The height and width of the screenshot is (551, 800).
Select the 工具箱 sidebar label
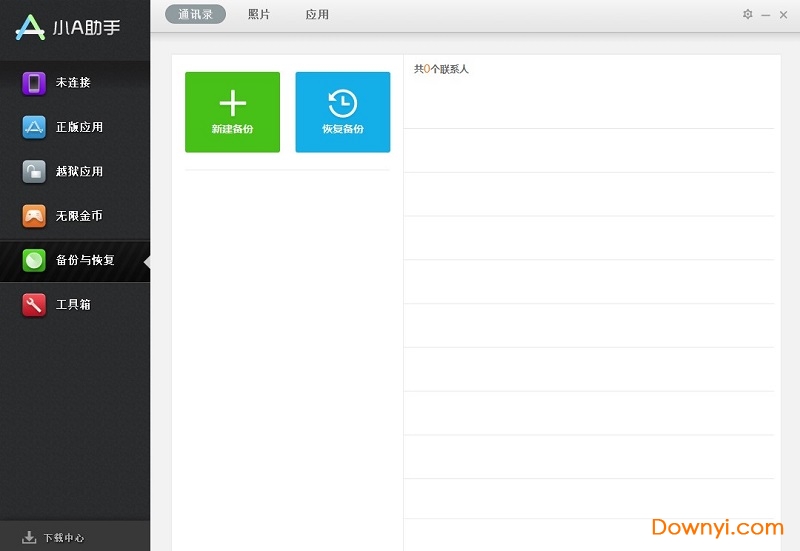(x=73, y=305)
